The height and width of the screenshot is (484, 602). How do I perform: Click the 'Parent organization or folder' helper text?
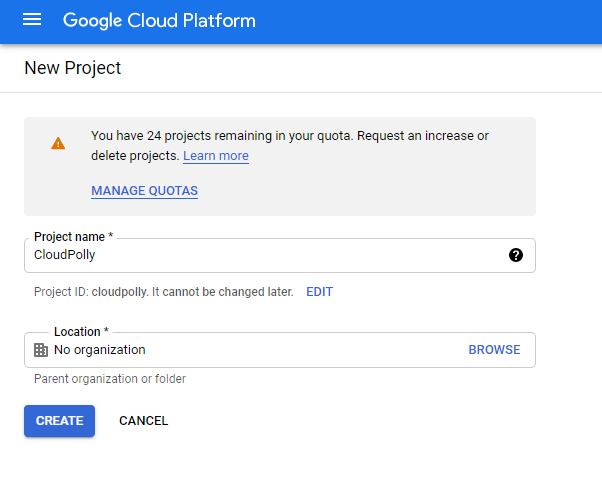tap(110, 379)
